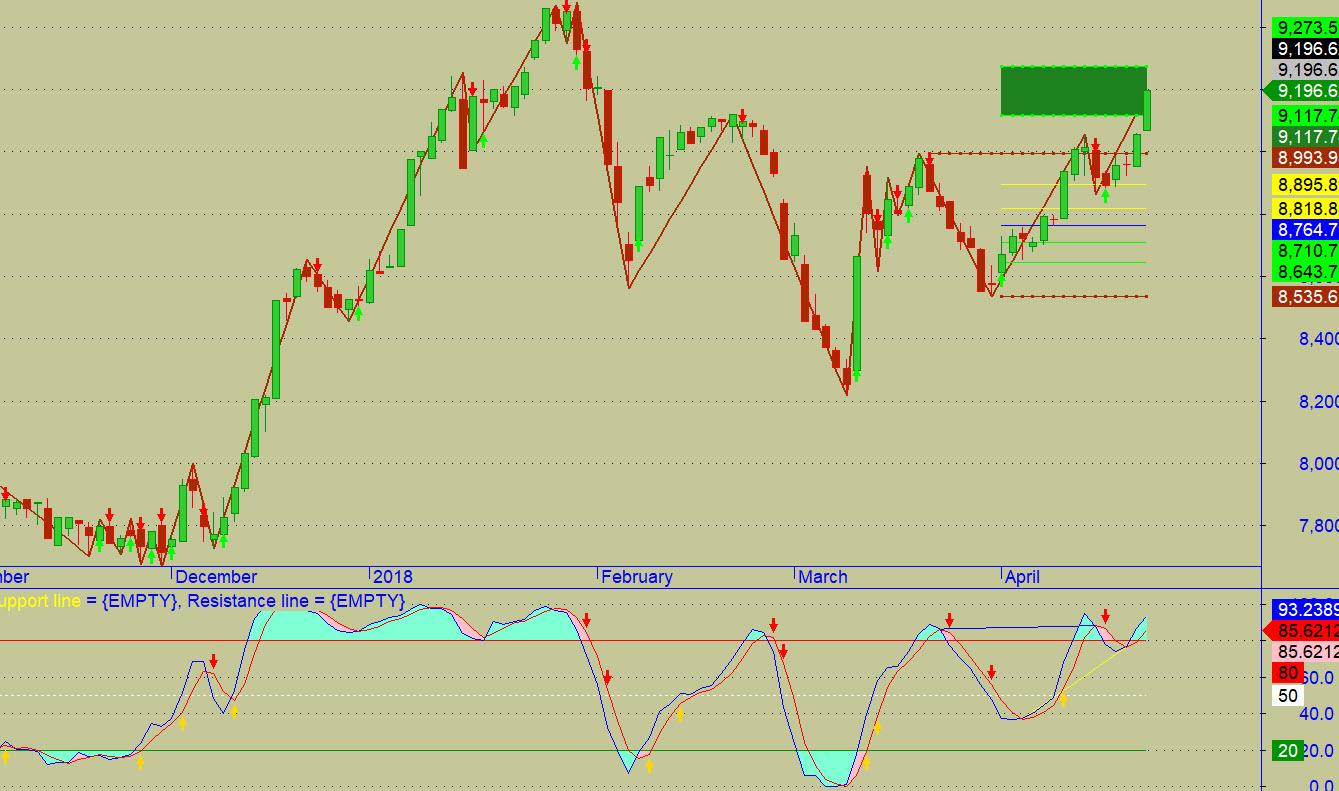Viewport: 1339px width, 791px height.
Task: Click the green 8,643.7 price label
Action: (1305, 272)
